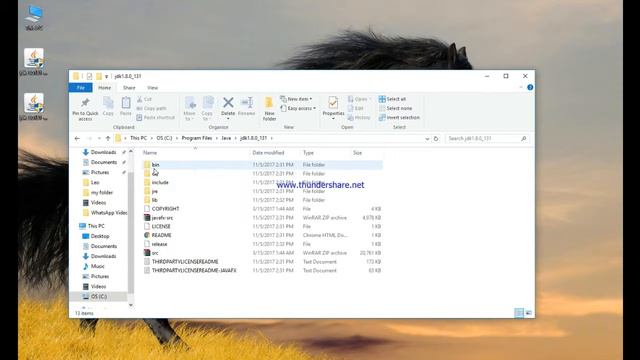Click History in the Open group

[359, 118]
